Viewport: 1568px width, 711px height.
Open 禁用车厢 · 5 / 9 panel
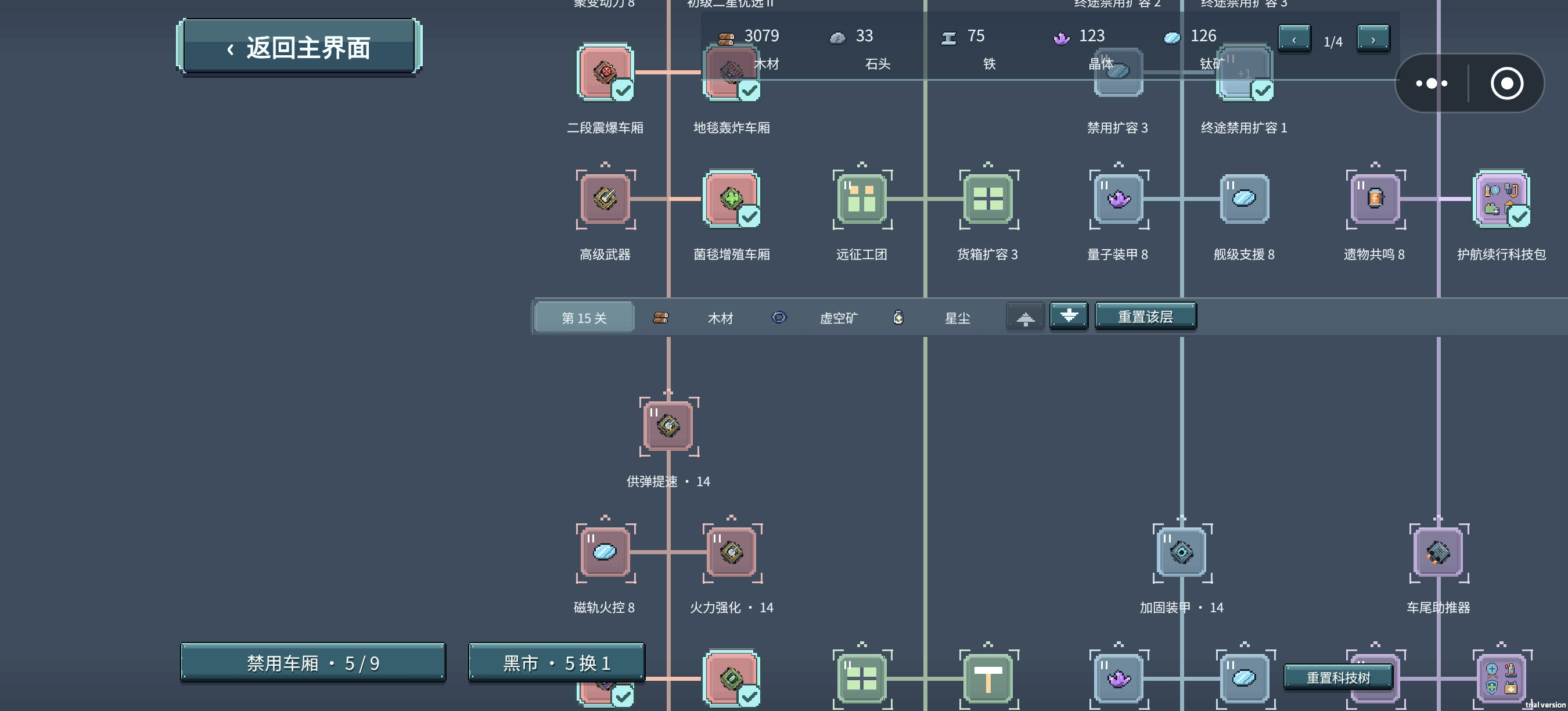tap(313, 663)
